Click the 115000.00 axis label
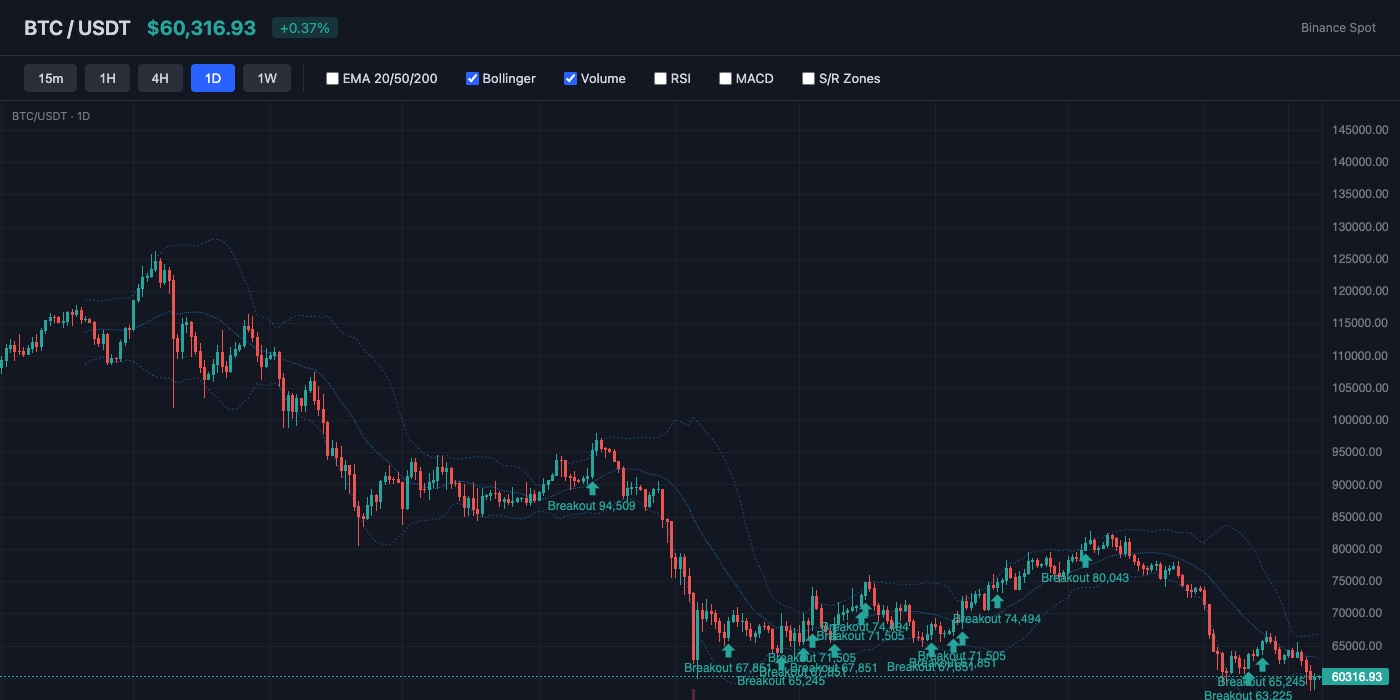 pos(1360,323)
